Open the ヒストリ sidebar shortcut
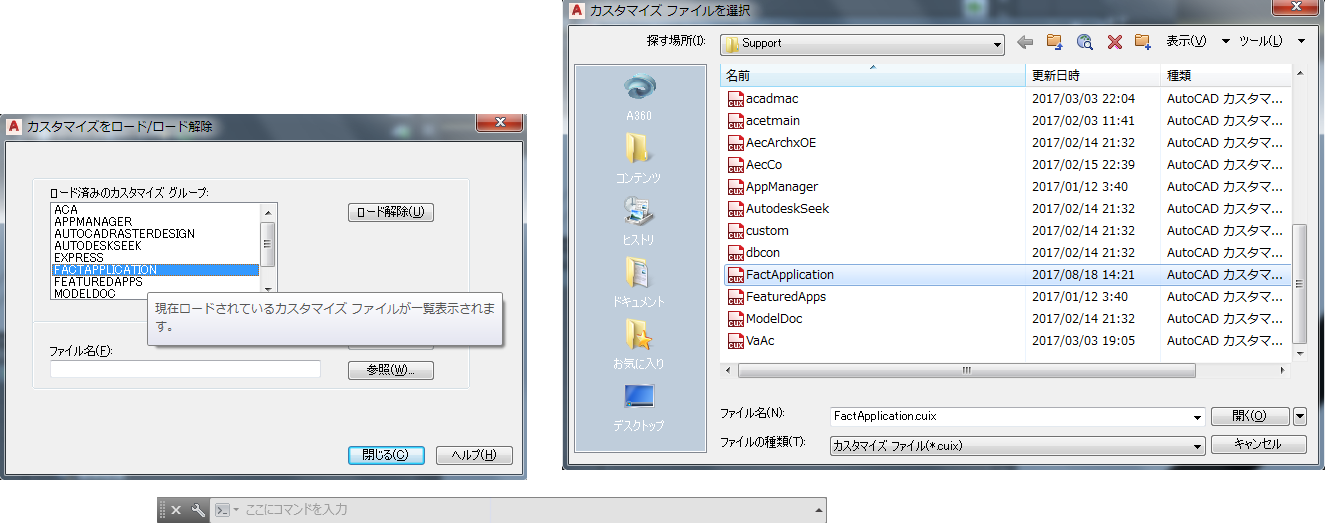Screen dimensions: 1325x523 639,221
